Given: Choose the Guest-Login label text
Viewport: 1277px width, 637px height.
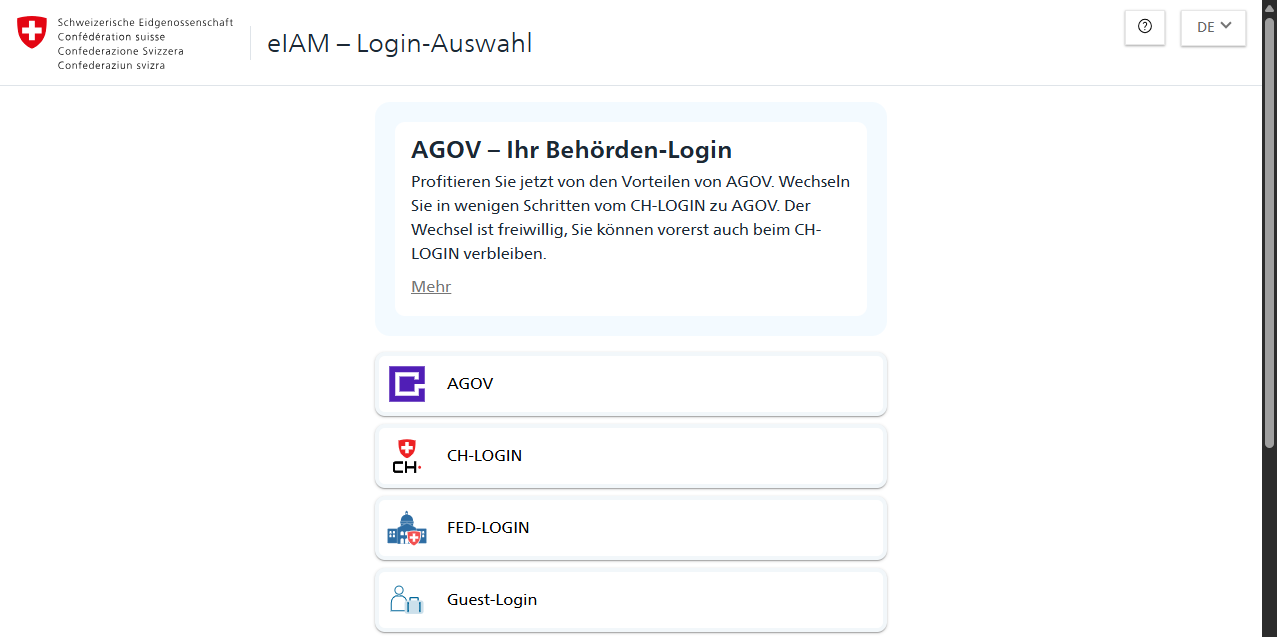Looking at the screenshot, I should (x=492, y=600).
